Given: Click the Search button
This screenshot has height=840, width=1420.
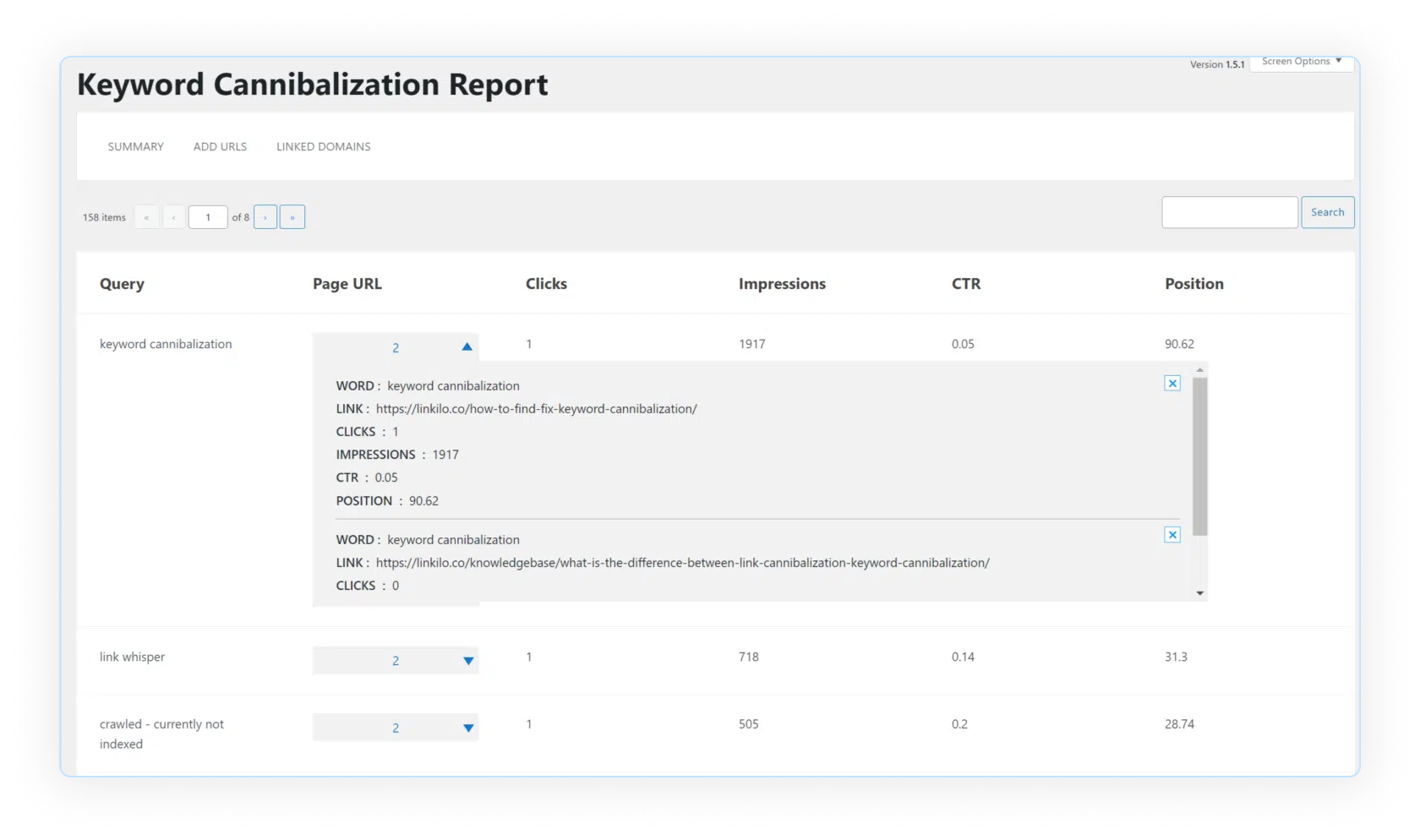Looking at the screenshot, I should pos(1327,213).
